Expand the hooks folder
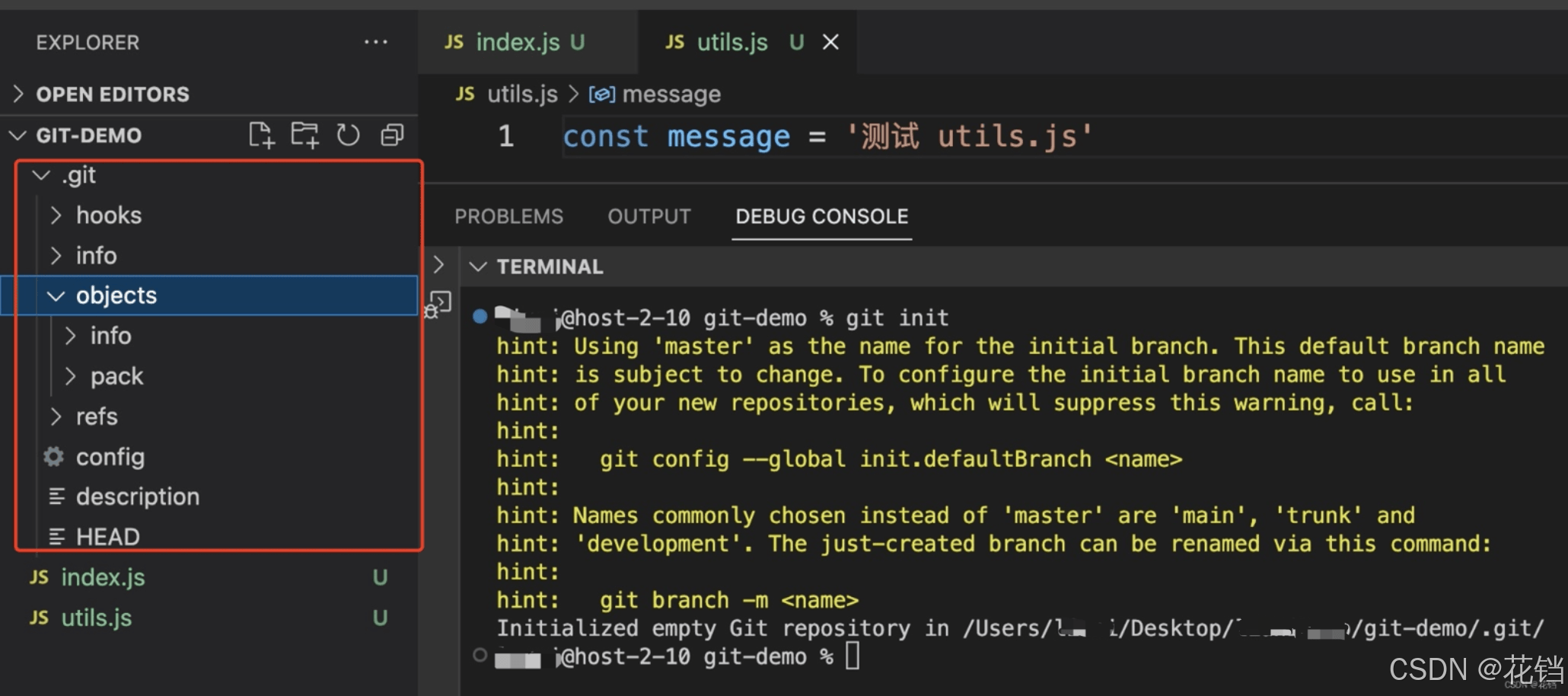 56,216
